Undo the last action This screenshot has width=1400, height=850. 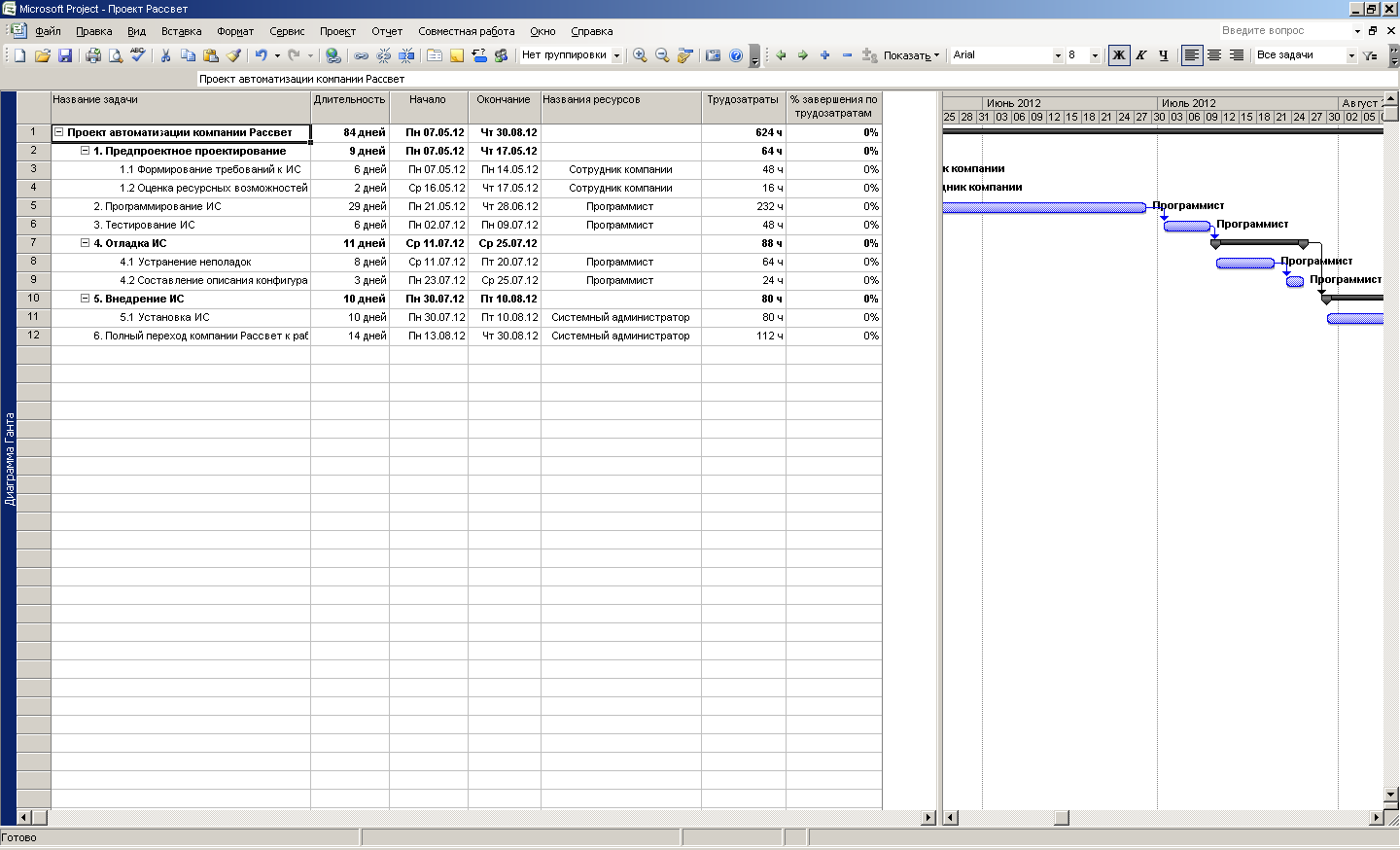[261, 55]
